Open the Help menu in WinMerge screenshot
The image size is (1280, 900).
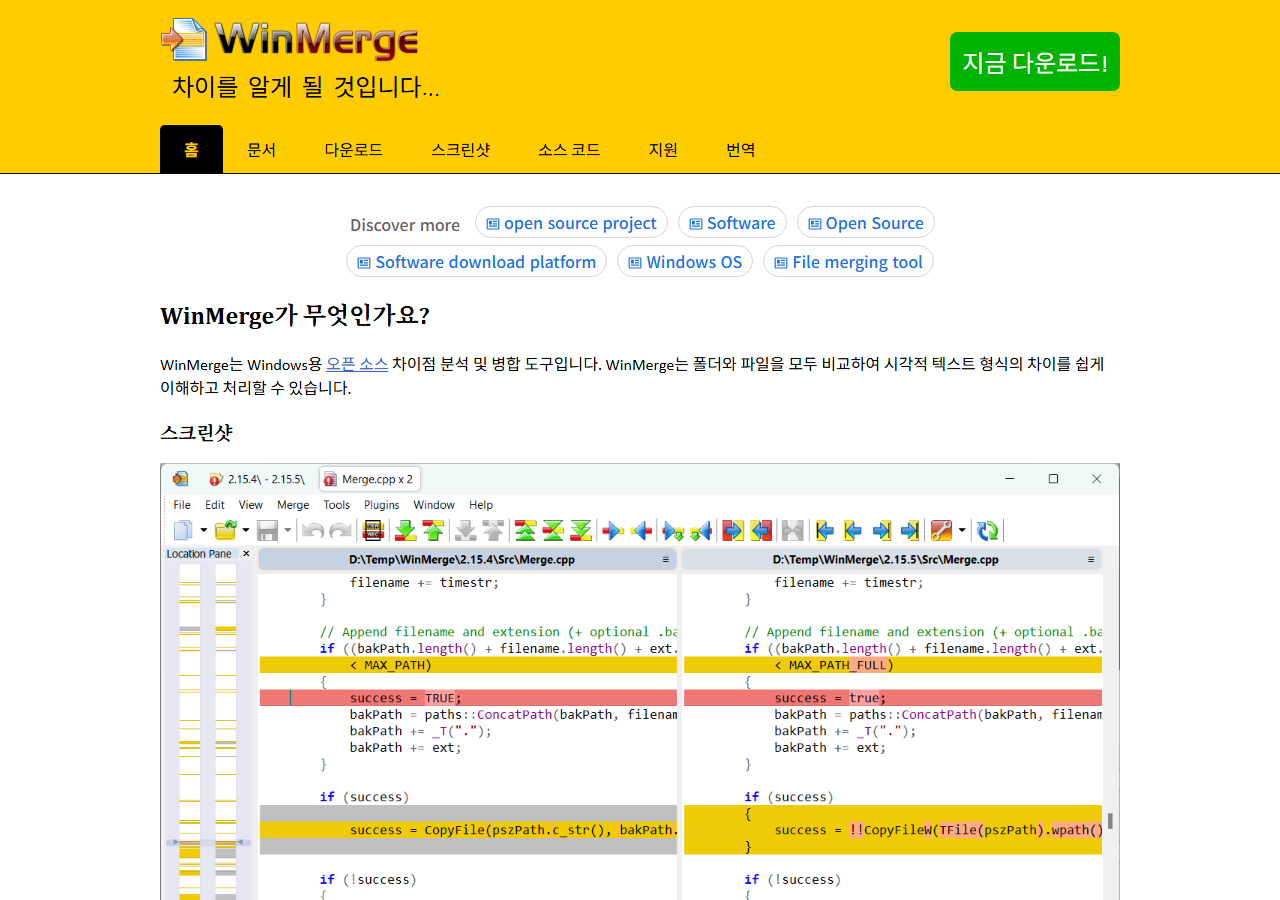(x=481, y=505)
